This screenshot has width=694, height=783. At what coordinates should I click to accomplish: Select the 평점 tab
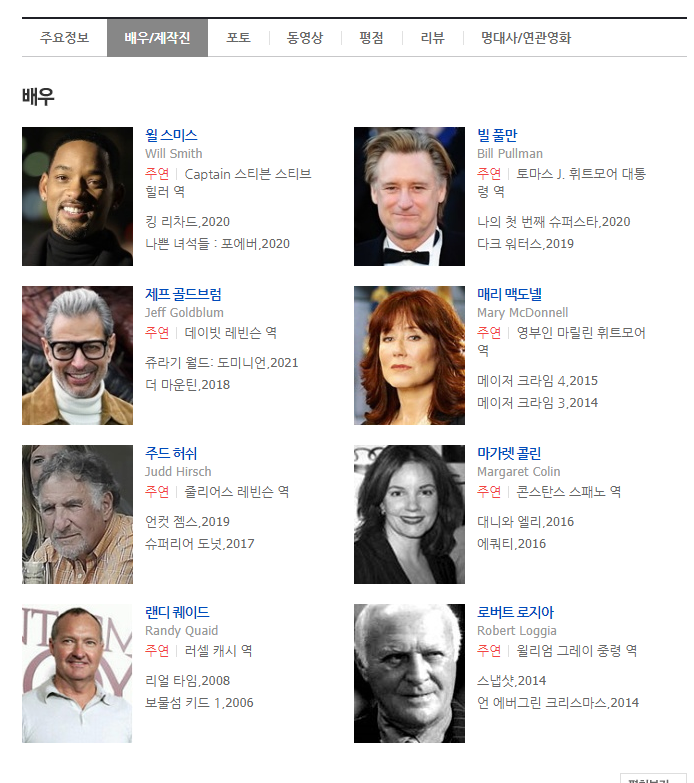(371, 37)
